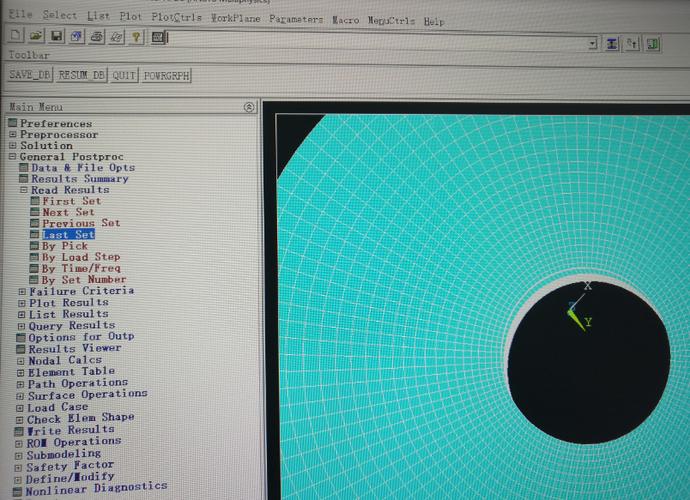The height and width of the screenshot is (500, 690).
Task: Expand the Plot Results tree node
Action: 23,303
